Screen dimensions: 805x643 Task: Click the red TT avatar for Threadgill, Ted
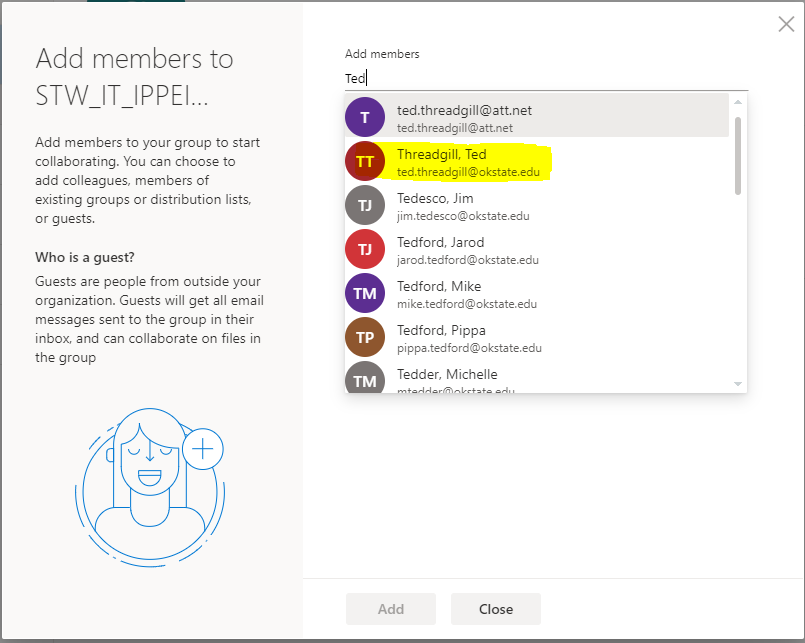pos(365,161)
